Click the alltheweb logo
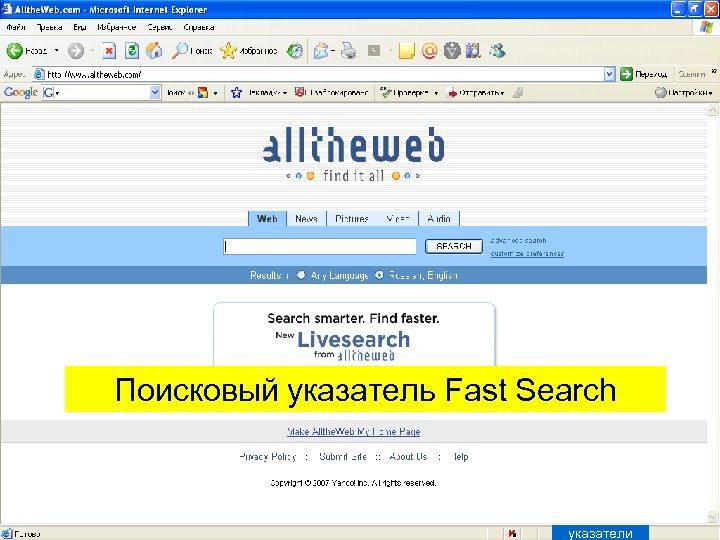 click(x=353, y=145)
